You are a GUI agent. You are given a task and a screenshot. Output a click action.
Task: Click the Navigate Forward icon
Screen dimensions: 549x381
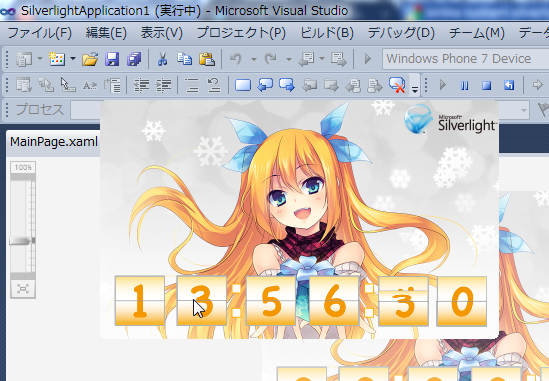pyautogui.click(x=339, y=59)
